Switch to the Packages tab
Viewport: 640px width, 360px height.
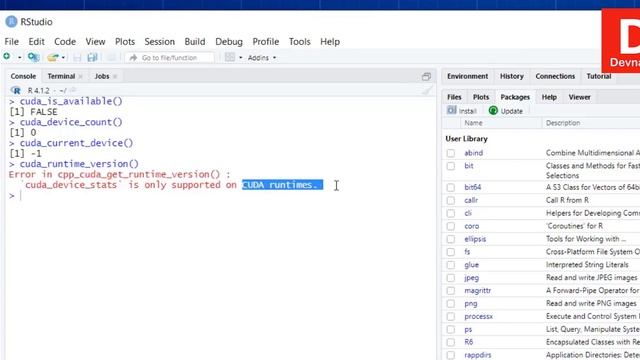[515, 97]
